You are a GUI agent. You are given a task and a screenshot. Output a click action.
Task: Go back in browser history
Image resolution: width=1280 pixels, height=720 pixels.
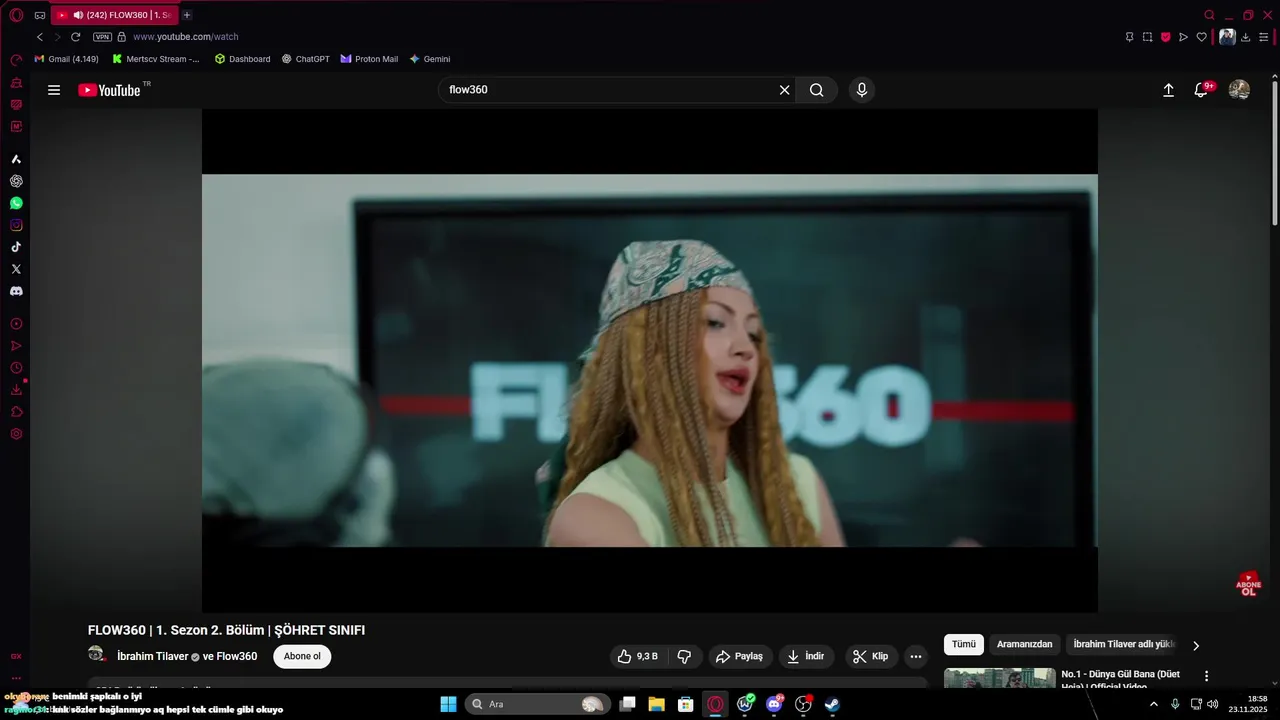point(40,37)
